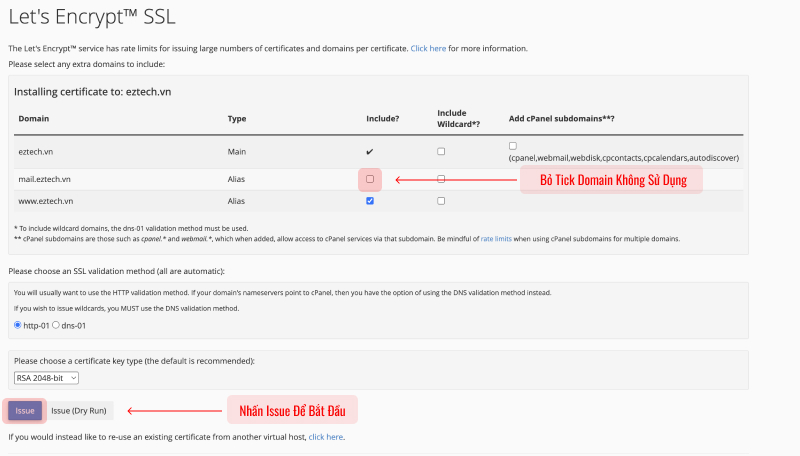800x456 pixels.
Task: Select the dns-01 validation method
Action: point(56,325)
